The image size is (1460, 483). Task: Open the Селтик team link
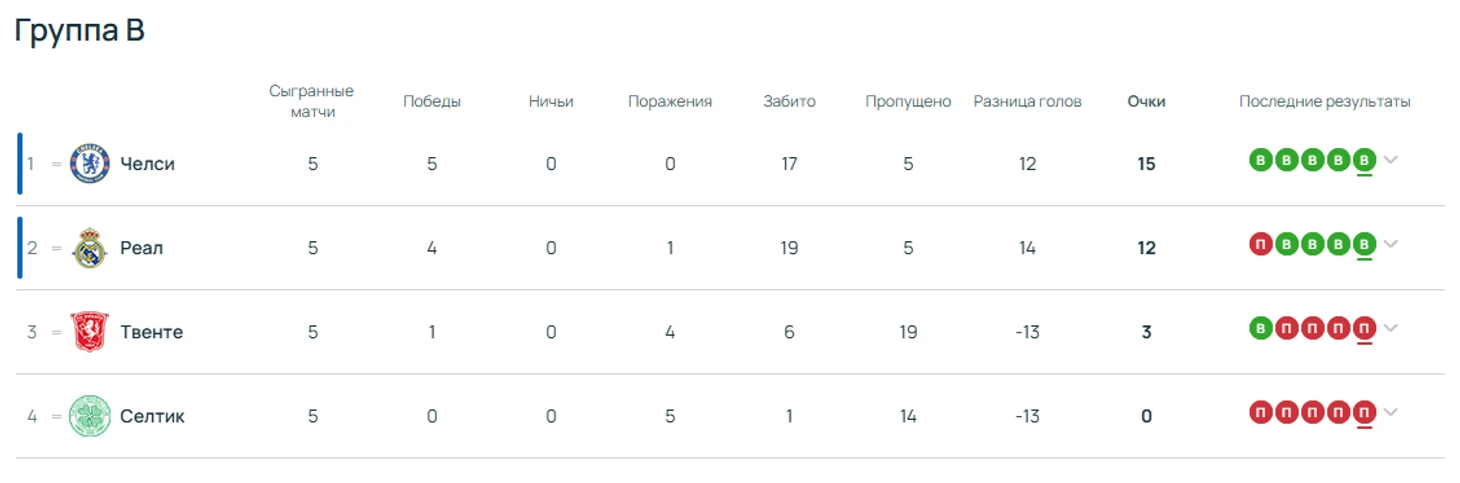click(152, 416)
